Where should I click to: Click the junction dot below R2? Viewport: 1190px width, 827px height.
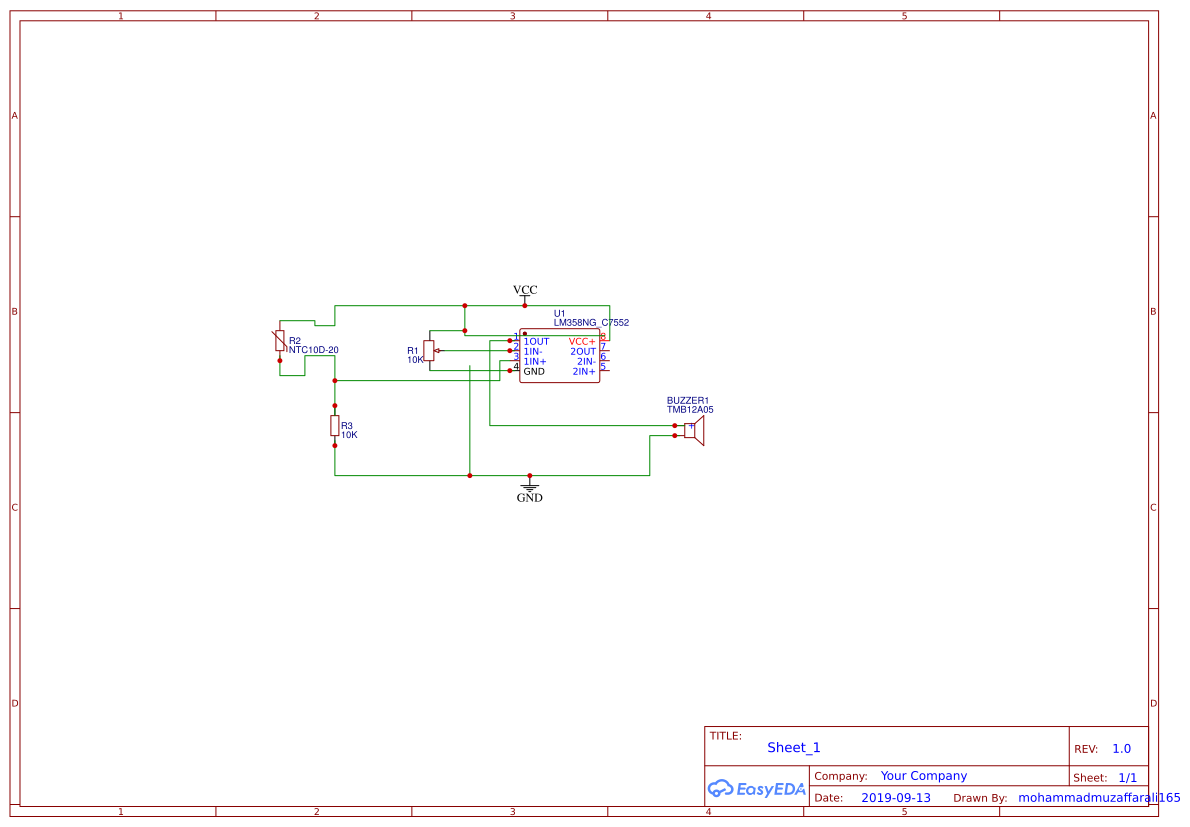279,360
